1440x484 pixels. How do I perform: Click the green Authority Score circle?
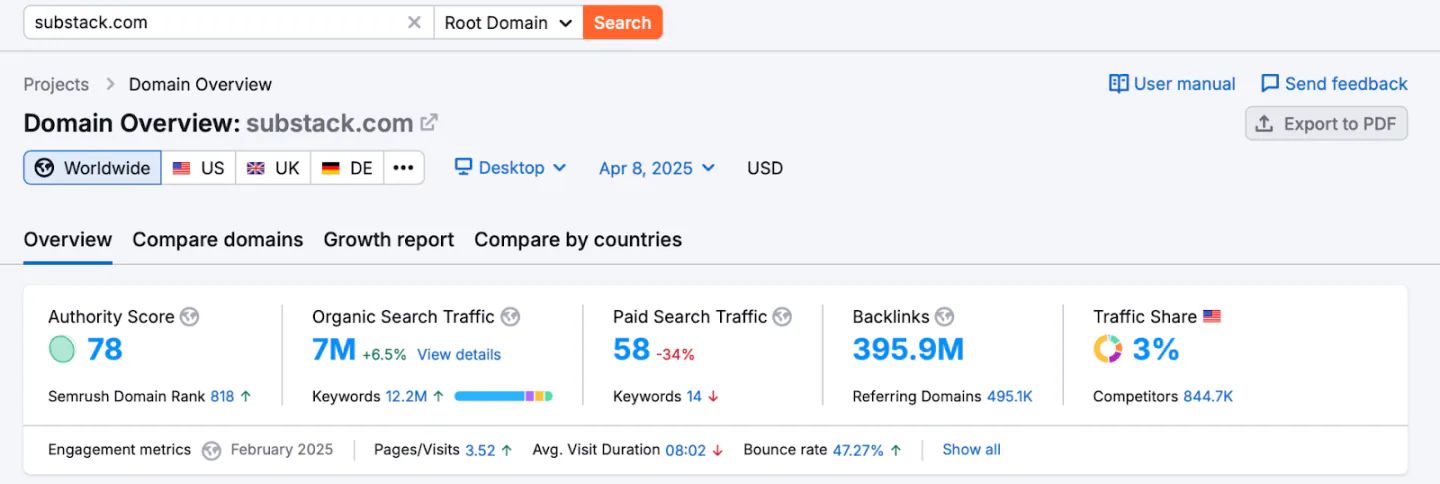[x=62, y=349]
